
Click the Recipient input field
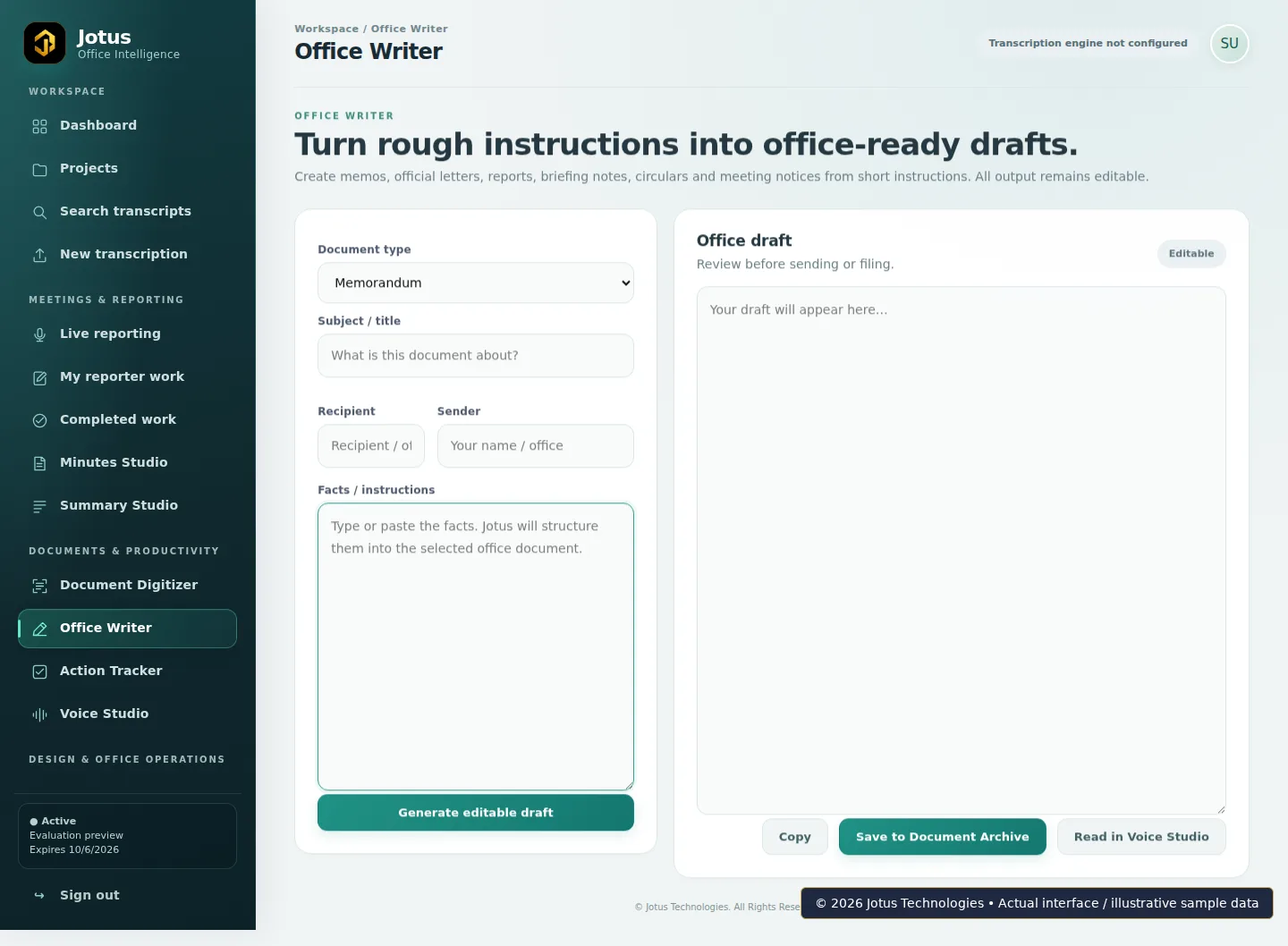[x=371, y=446]
